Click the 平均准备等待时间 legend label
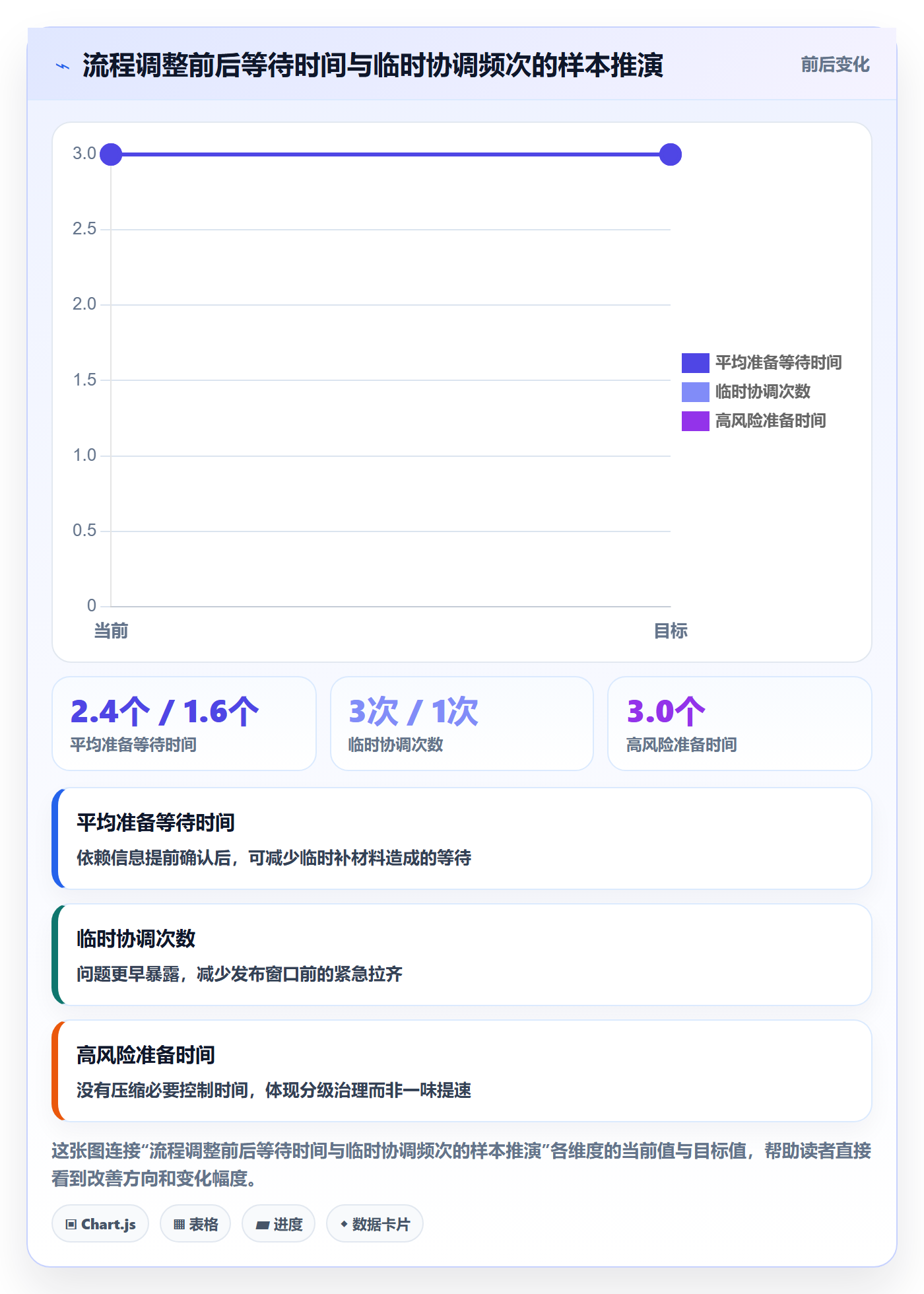Image resolution: width=924 pixels, height=1294 pixels. pos(779,362)
